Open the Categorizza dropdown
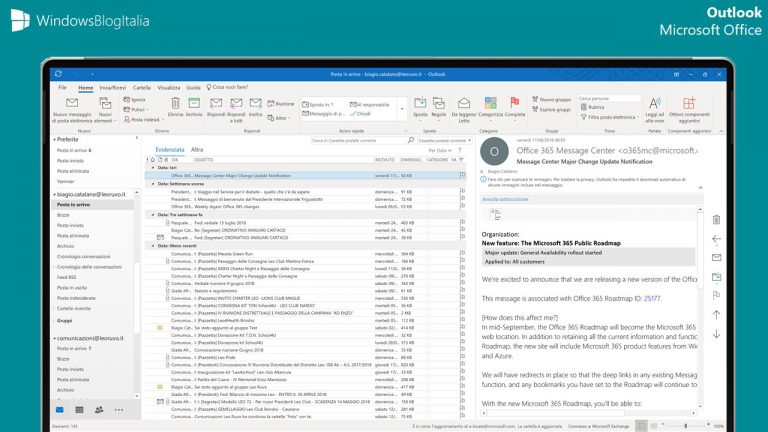This screenshot has width=768, height=432. point(490,109)
